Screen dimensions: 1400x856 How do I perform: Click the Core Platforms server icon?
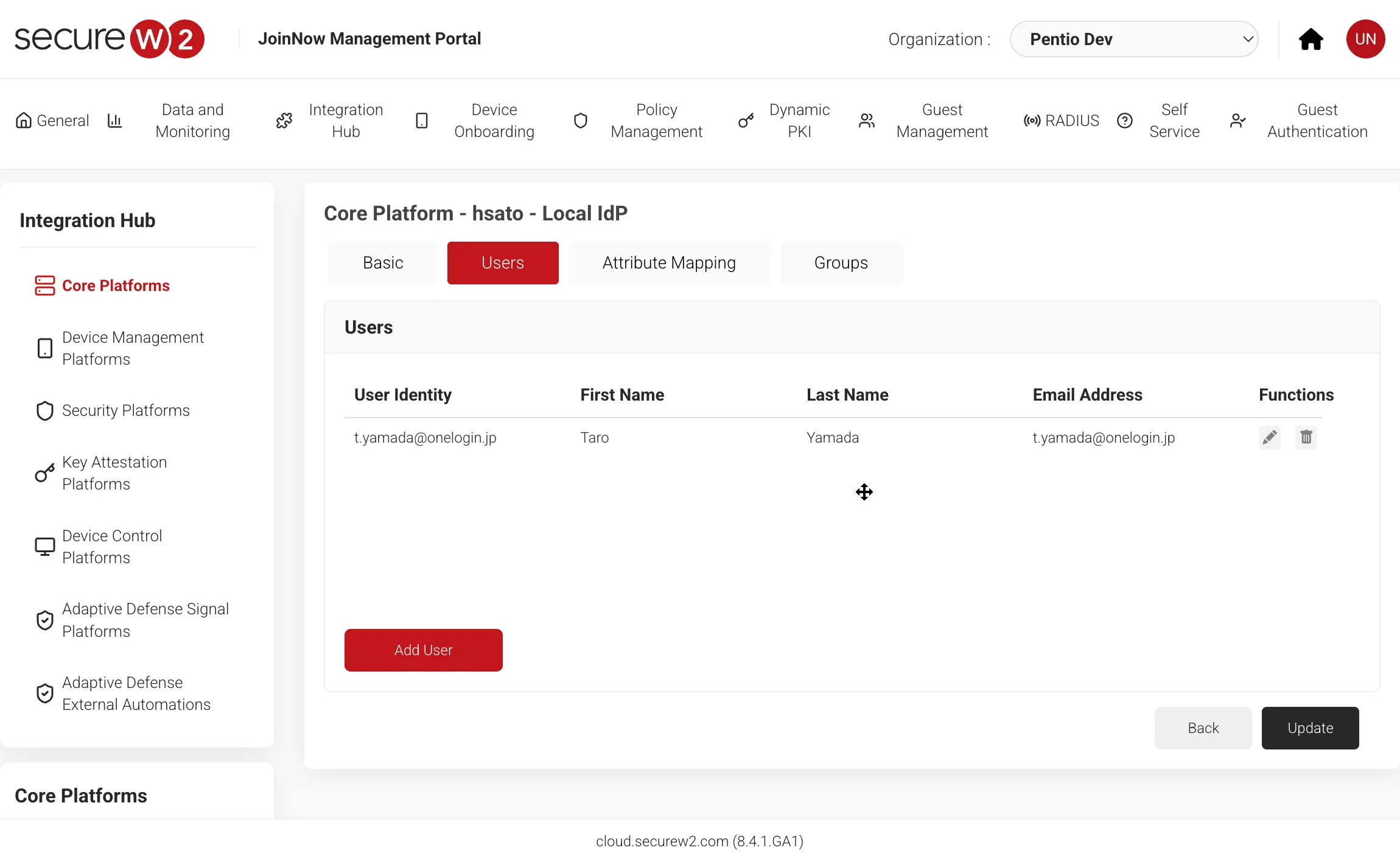(44, 286)
